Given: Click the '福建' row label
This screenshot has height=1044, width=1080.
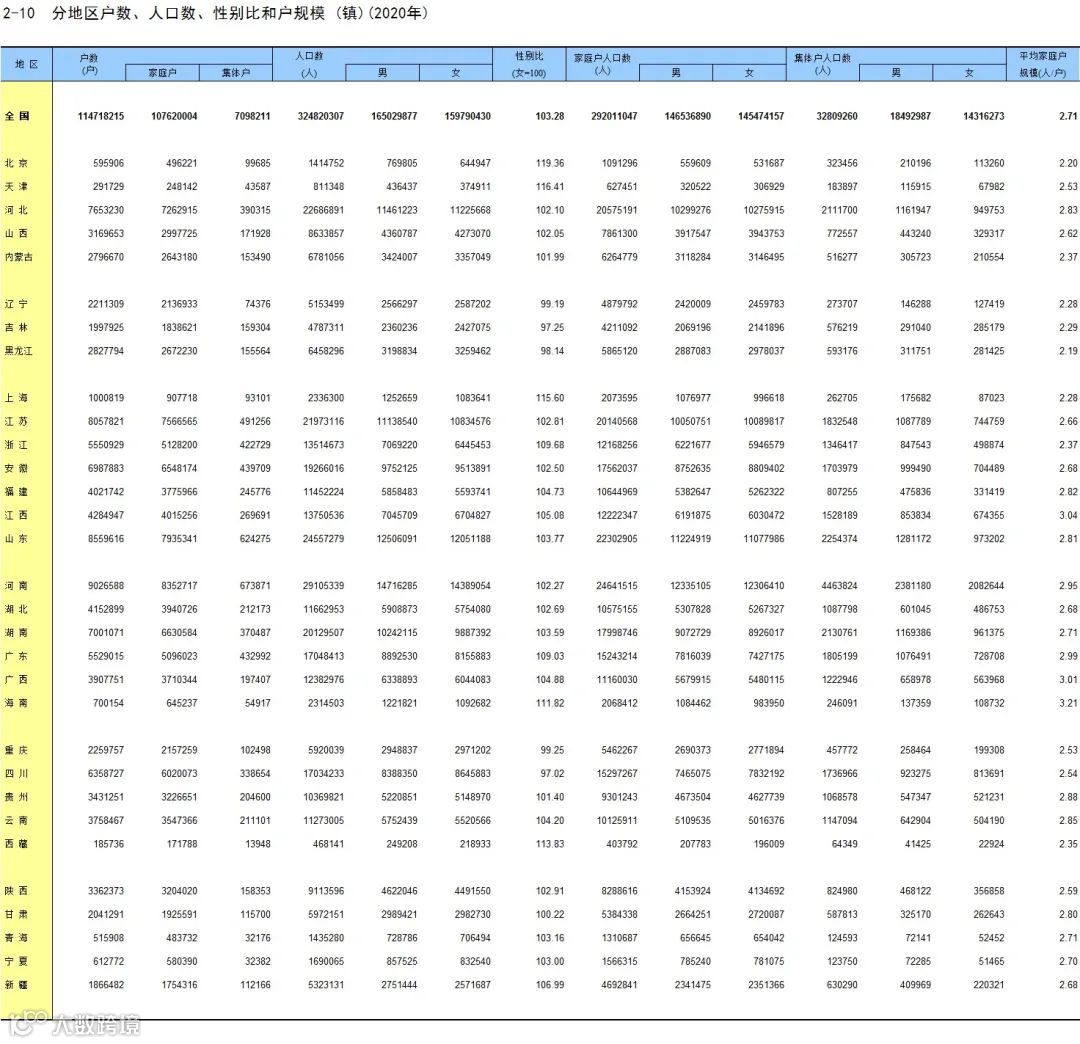Looking at the screenshot, I should 17,492.
